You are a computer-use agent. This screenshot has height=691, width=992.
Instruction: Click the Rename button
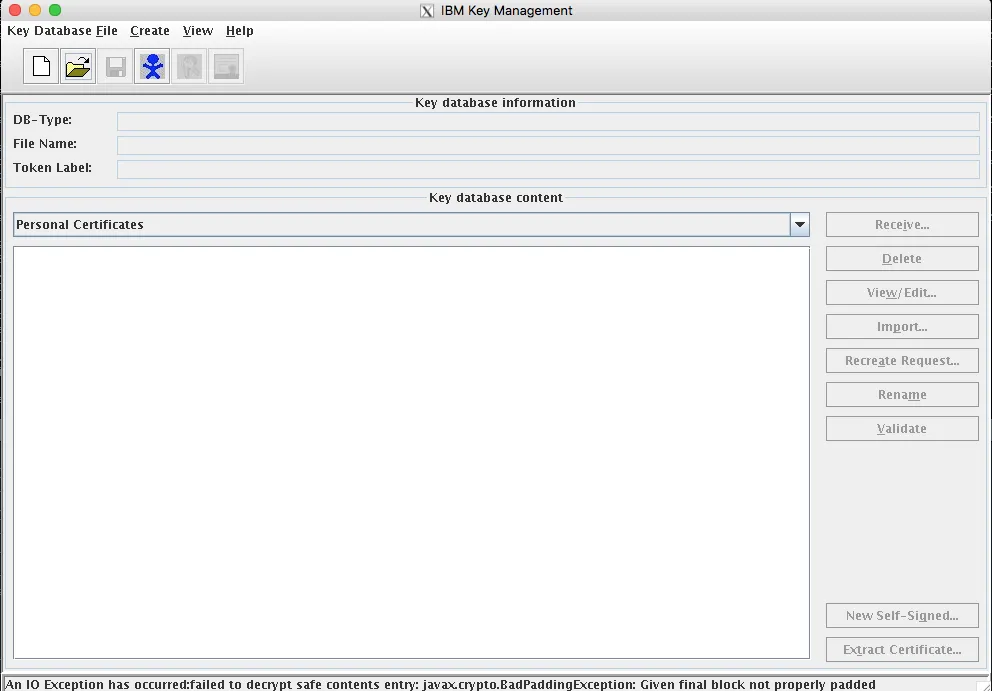click(902, 395)
